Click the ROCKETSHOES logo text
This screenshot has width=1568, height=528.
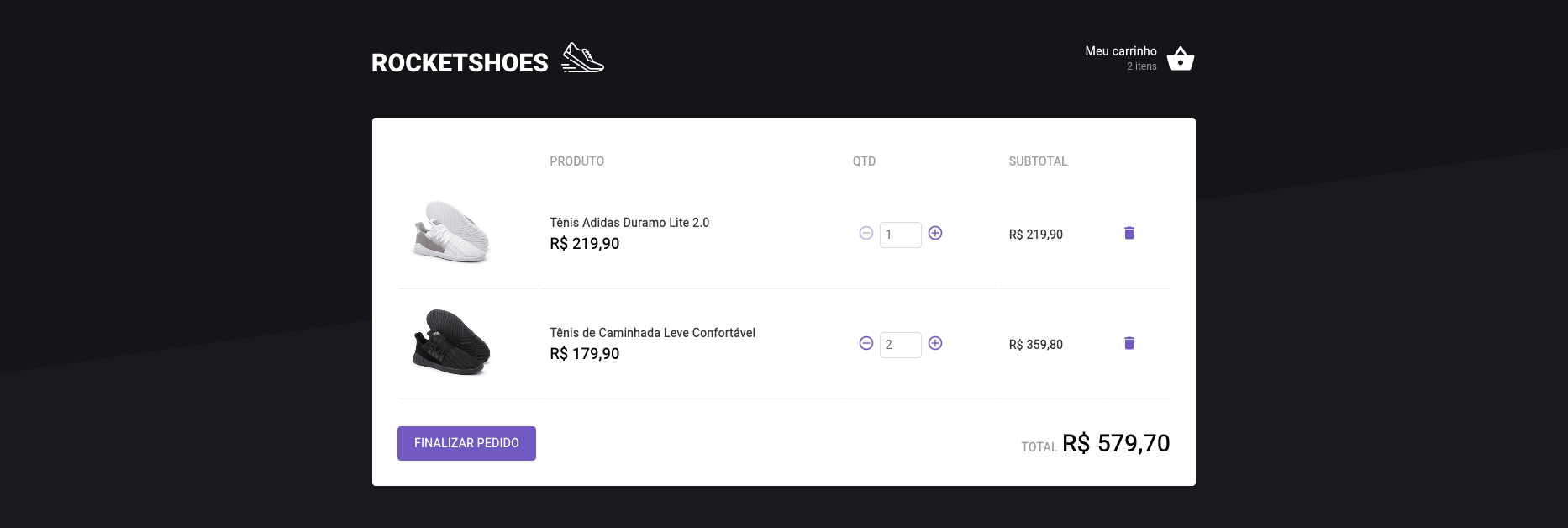pyautogui.click(x=459, y=61)
